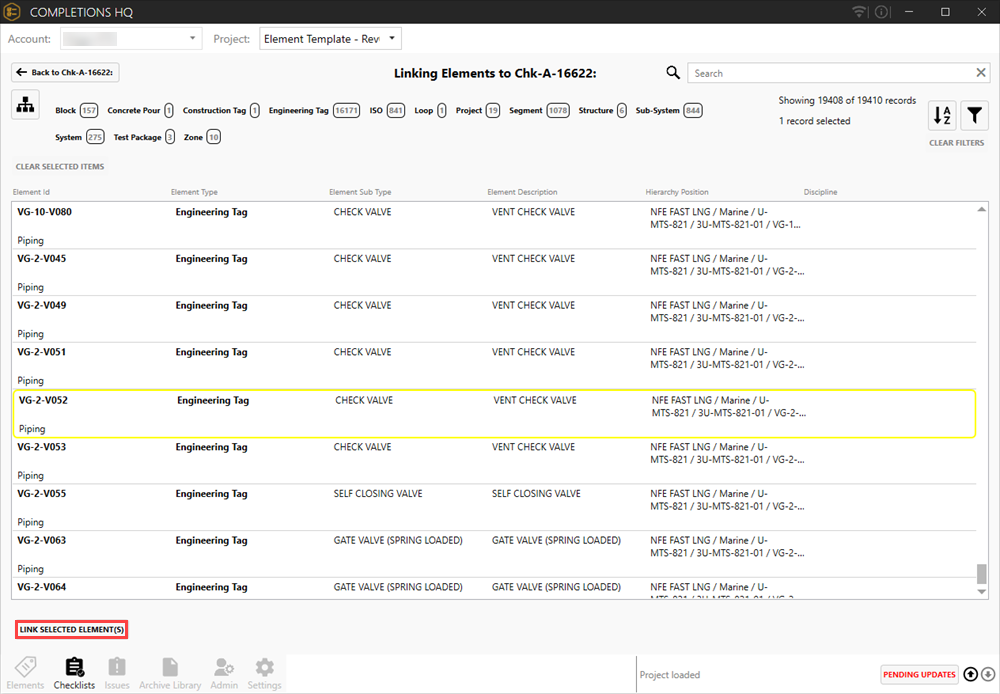Toggle the Sub-System filter chip
Viewport: 1000px width, 694px height.
668,111
